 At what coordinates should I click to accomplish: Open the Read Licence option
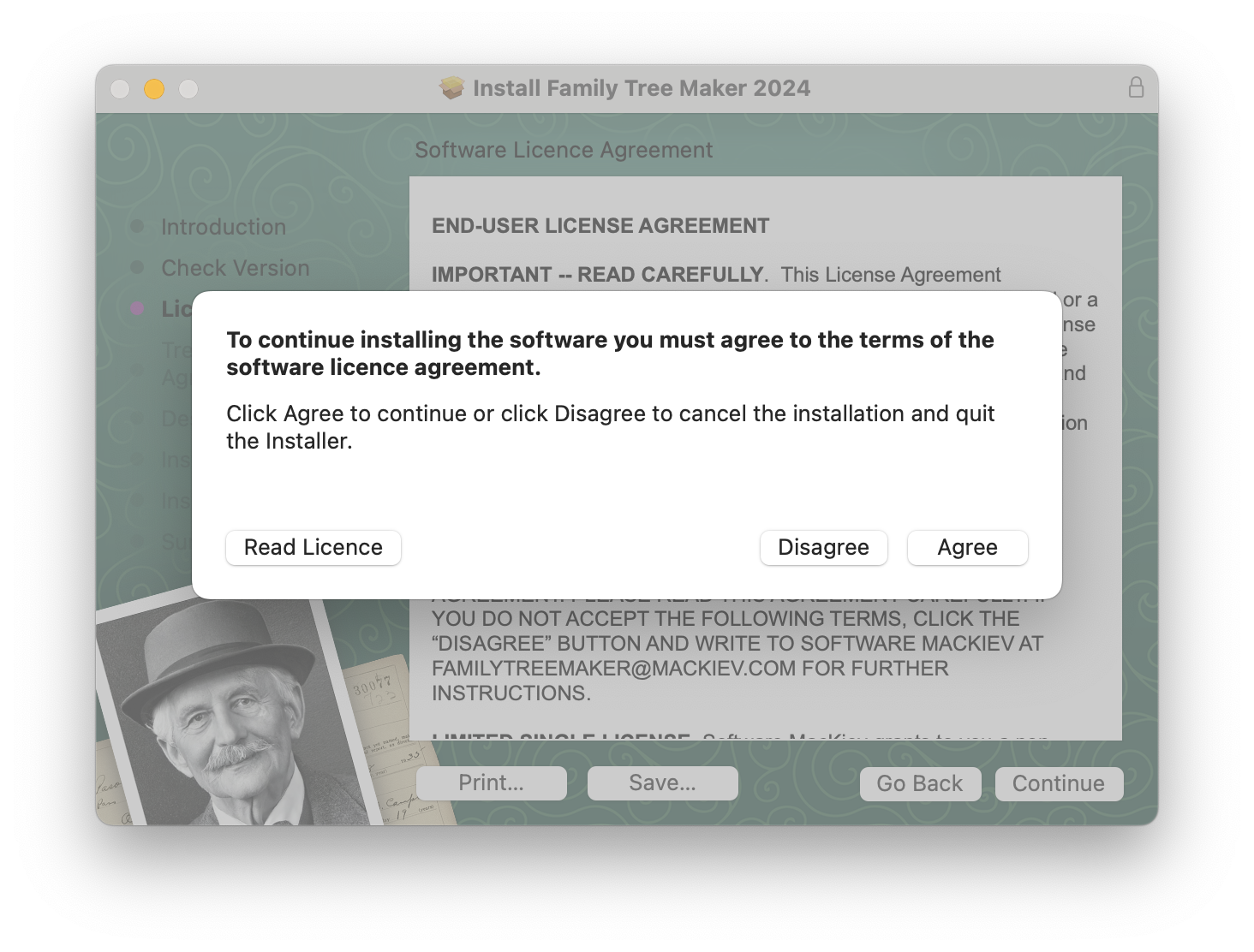(x=313, y=547)
